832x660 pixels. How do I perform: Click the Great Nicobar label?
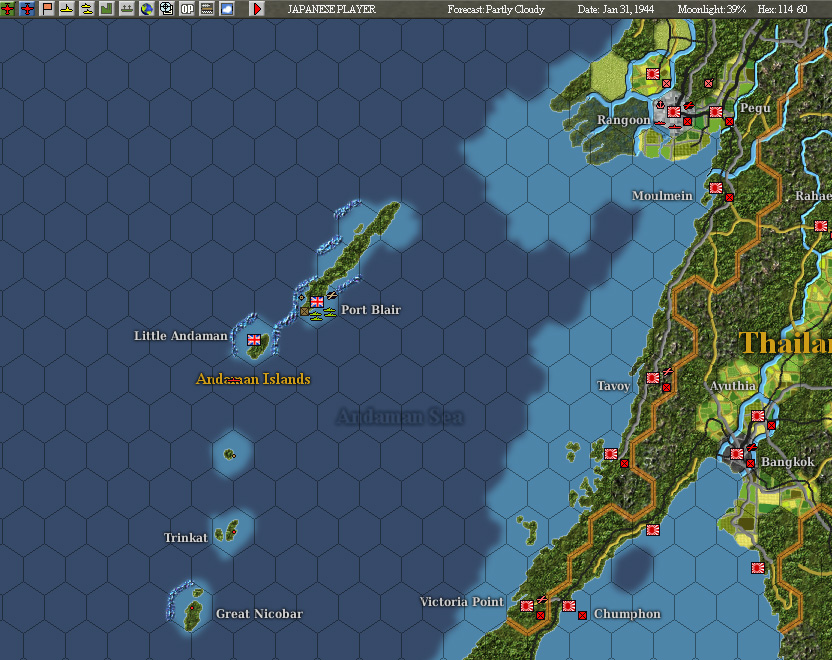[x=259, y=614]
